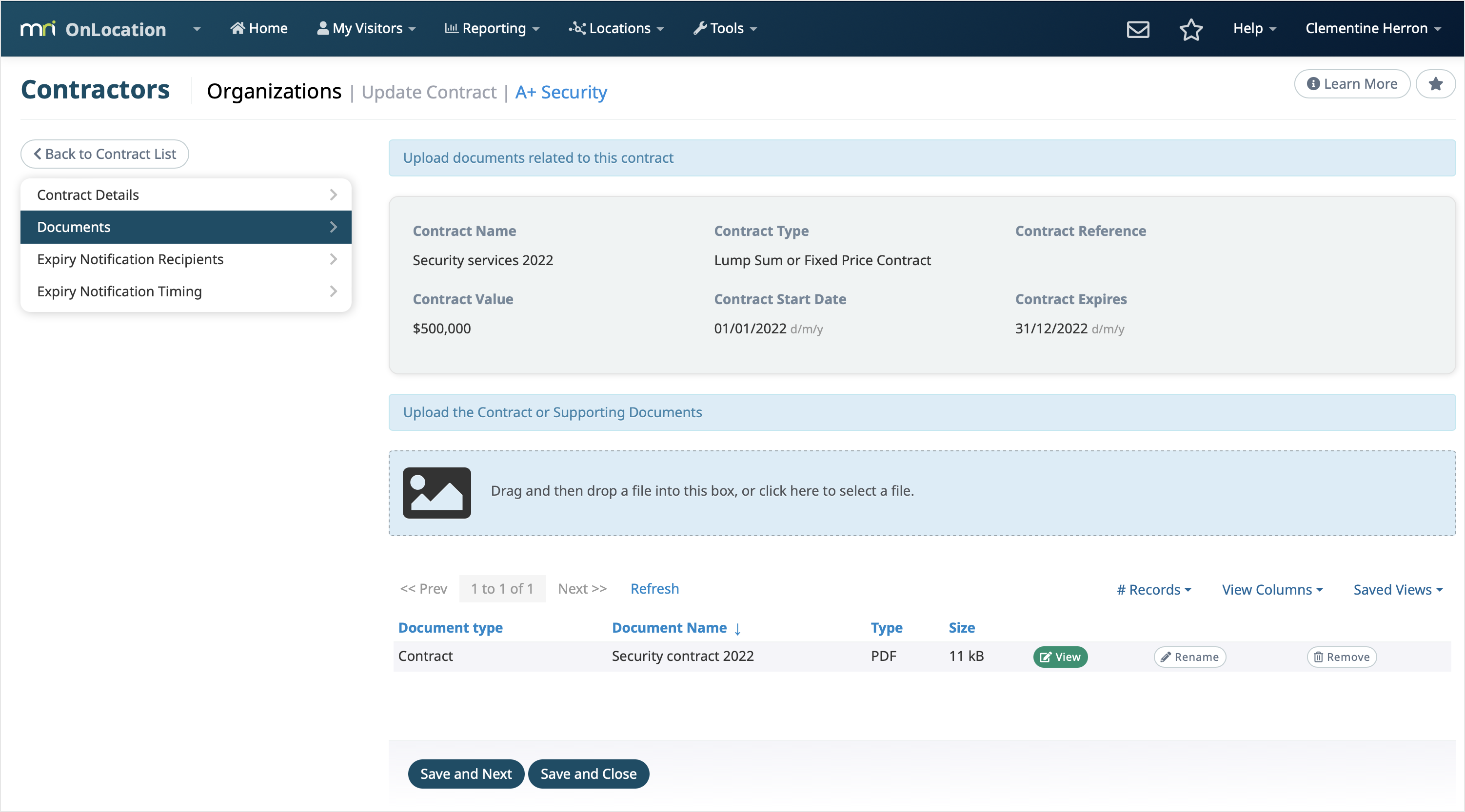Click the 'Security services 2022' contract name value
Viewport: 1465px width, 812px height.
pyautogui.click(x=483, y=260)
